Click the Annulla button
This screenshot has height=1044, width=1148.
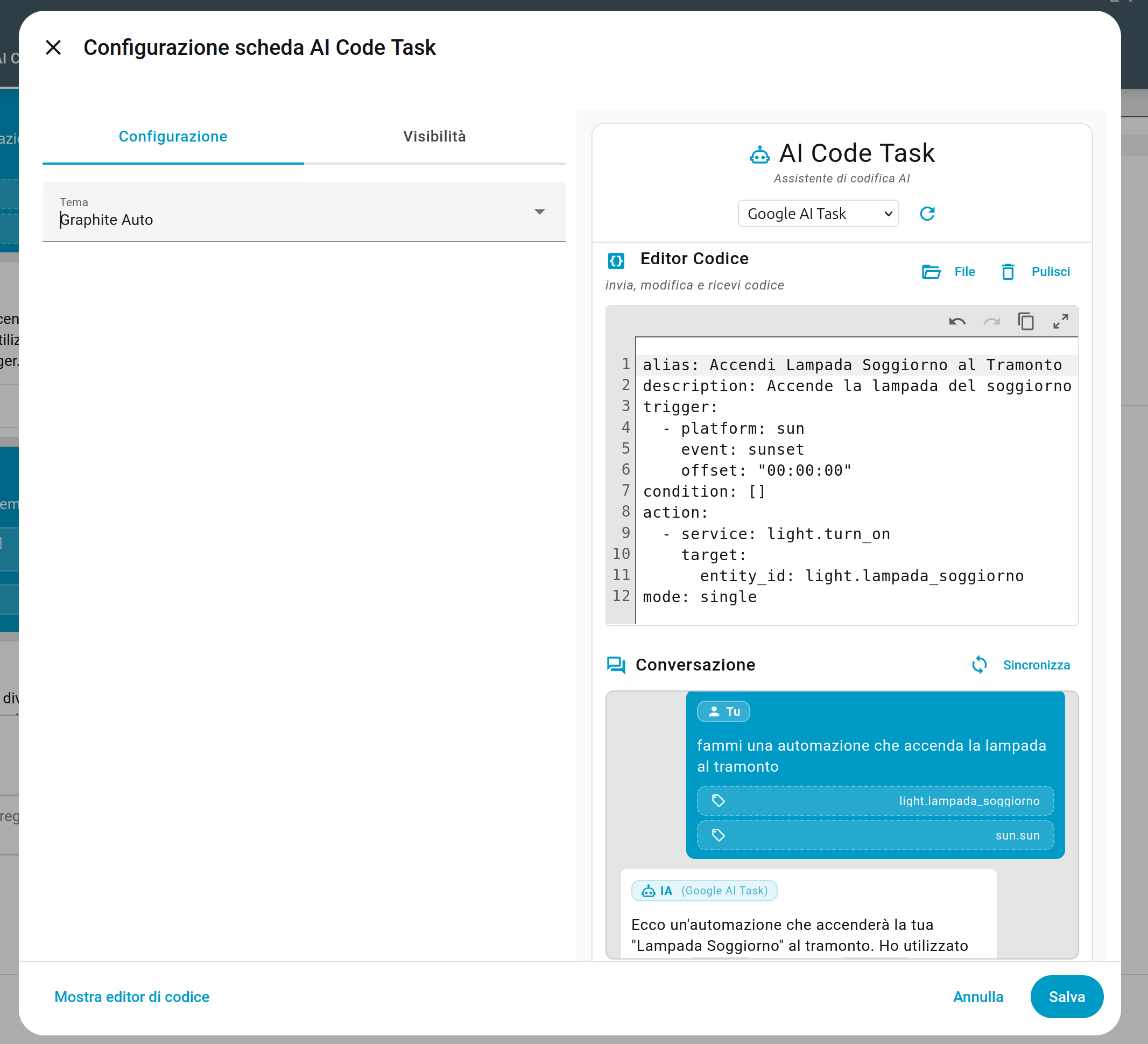[978, 997]
